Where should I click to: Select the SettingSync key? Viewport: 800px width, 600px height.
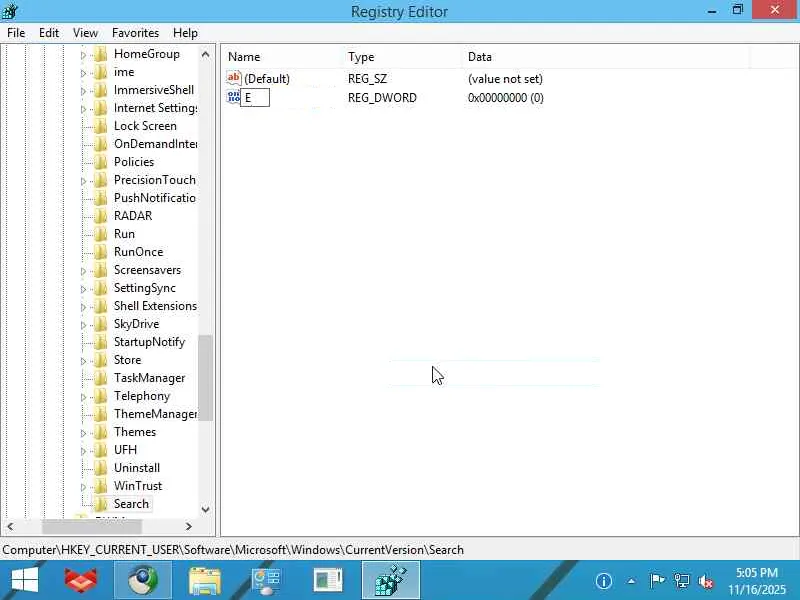point(144,288)
